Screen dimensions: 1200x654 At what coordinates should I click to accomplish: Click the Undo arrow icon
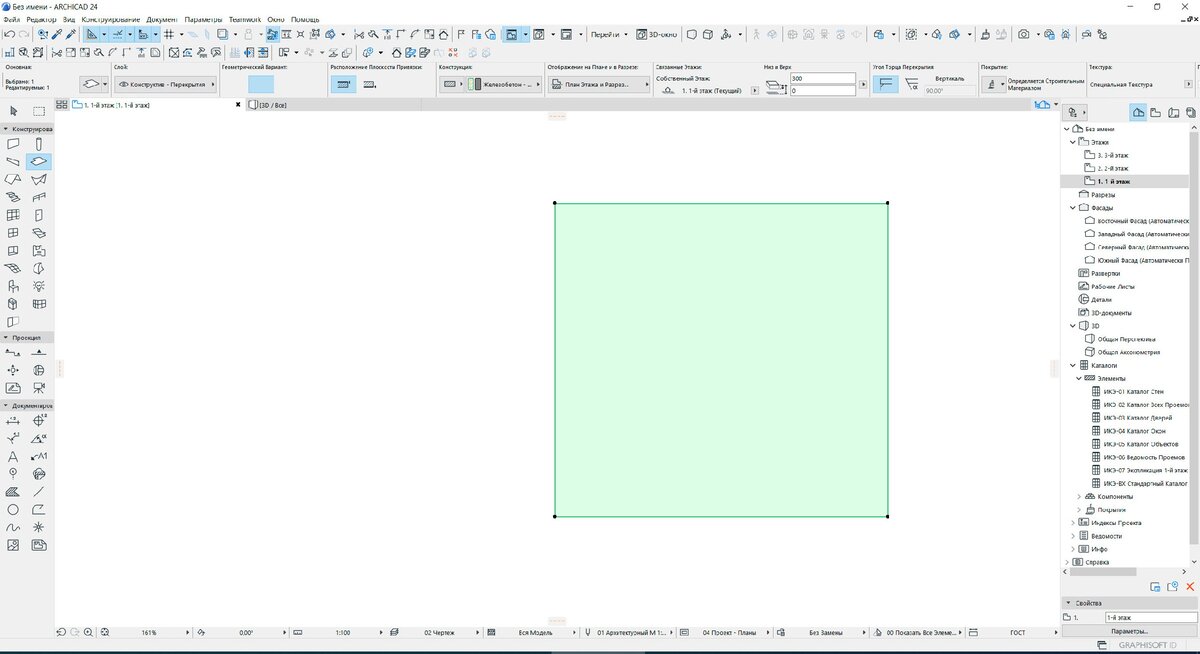tap(9, 34)
